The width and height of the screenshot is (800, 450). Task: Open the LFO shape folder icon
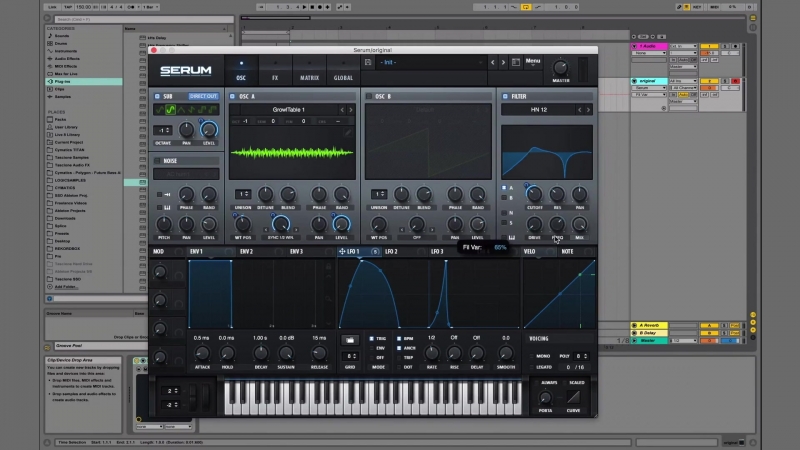coord(349,340)
